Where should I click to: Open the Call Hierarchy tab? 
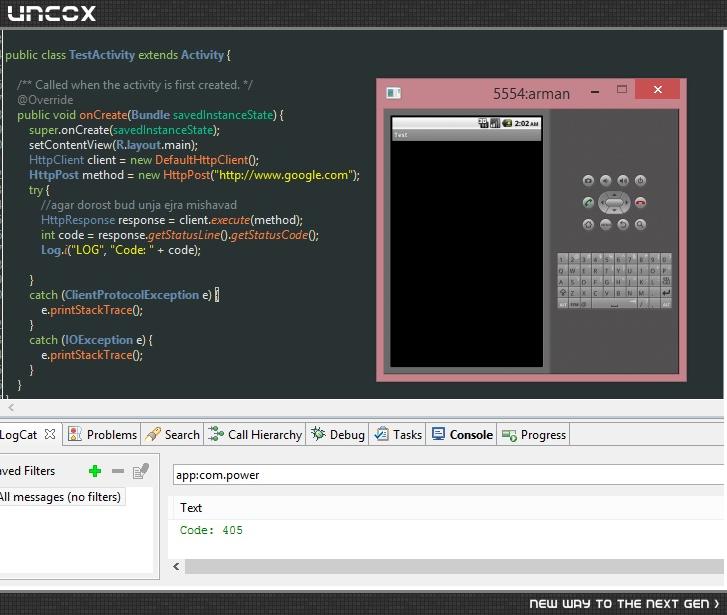(255, 435)
